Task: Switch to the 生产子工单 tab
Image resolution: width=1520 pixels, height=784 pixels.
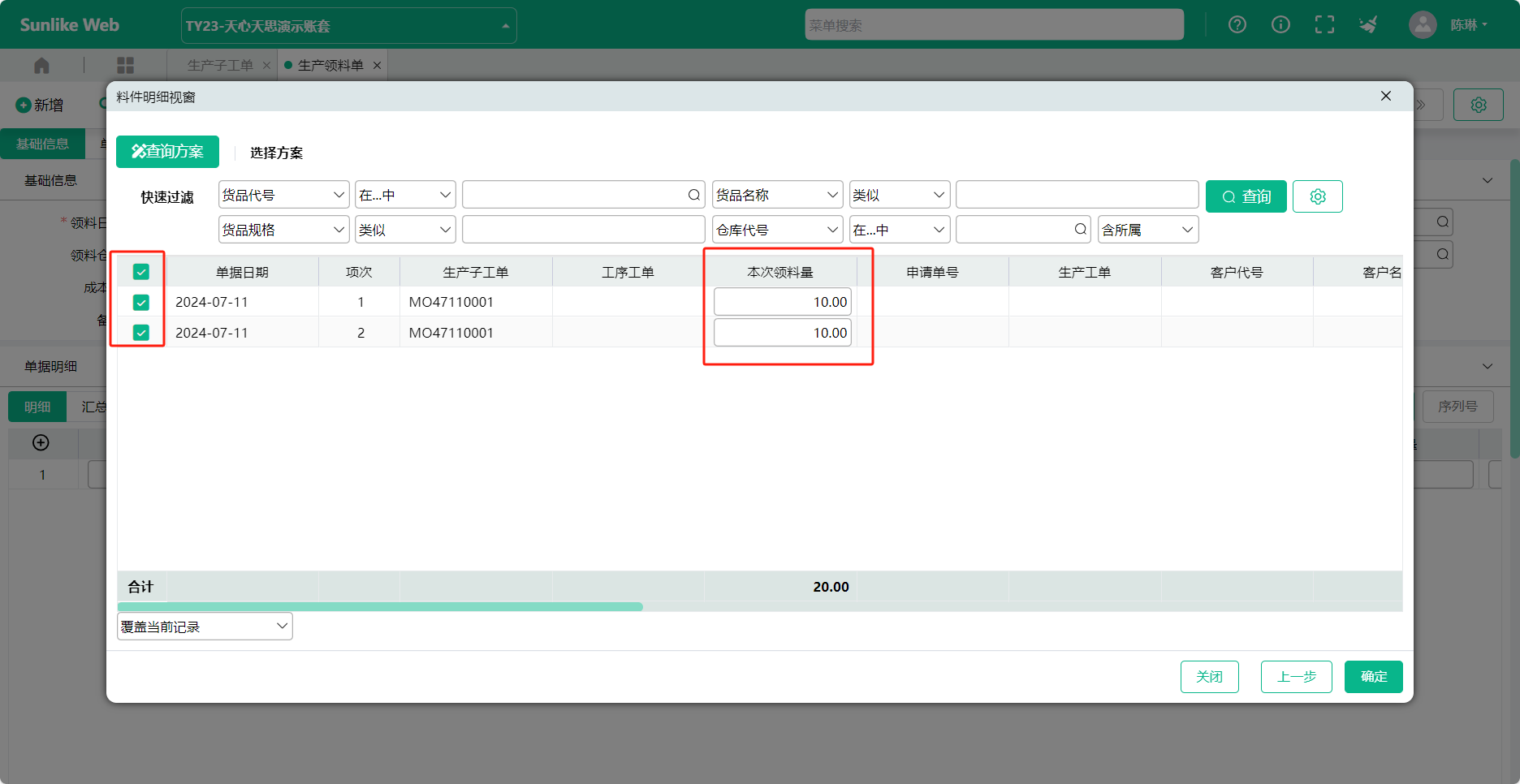Action: [x=220, y=65]
